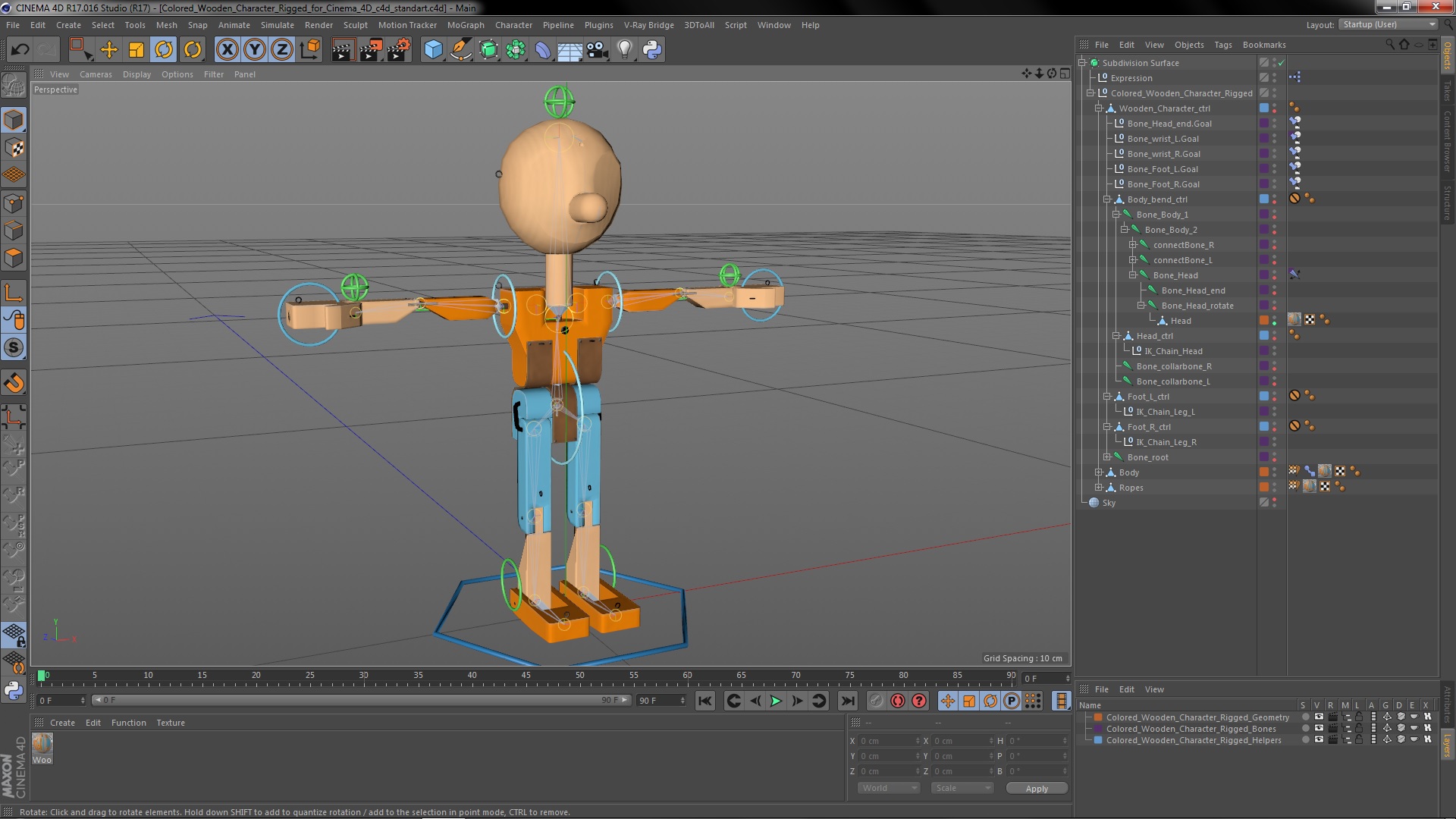Viewport: 1456px width, 819px height.
Task: Add a Light object
Action: point(624,50)
